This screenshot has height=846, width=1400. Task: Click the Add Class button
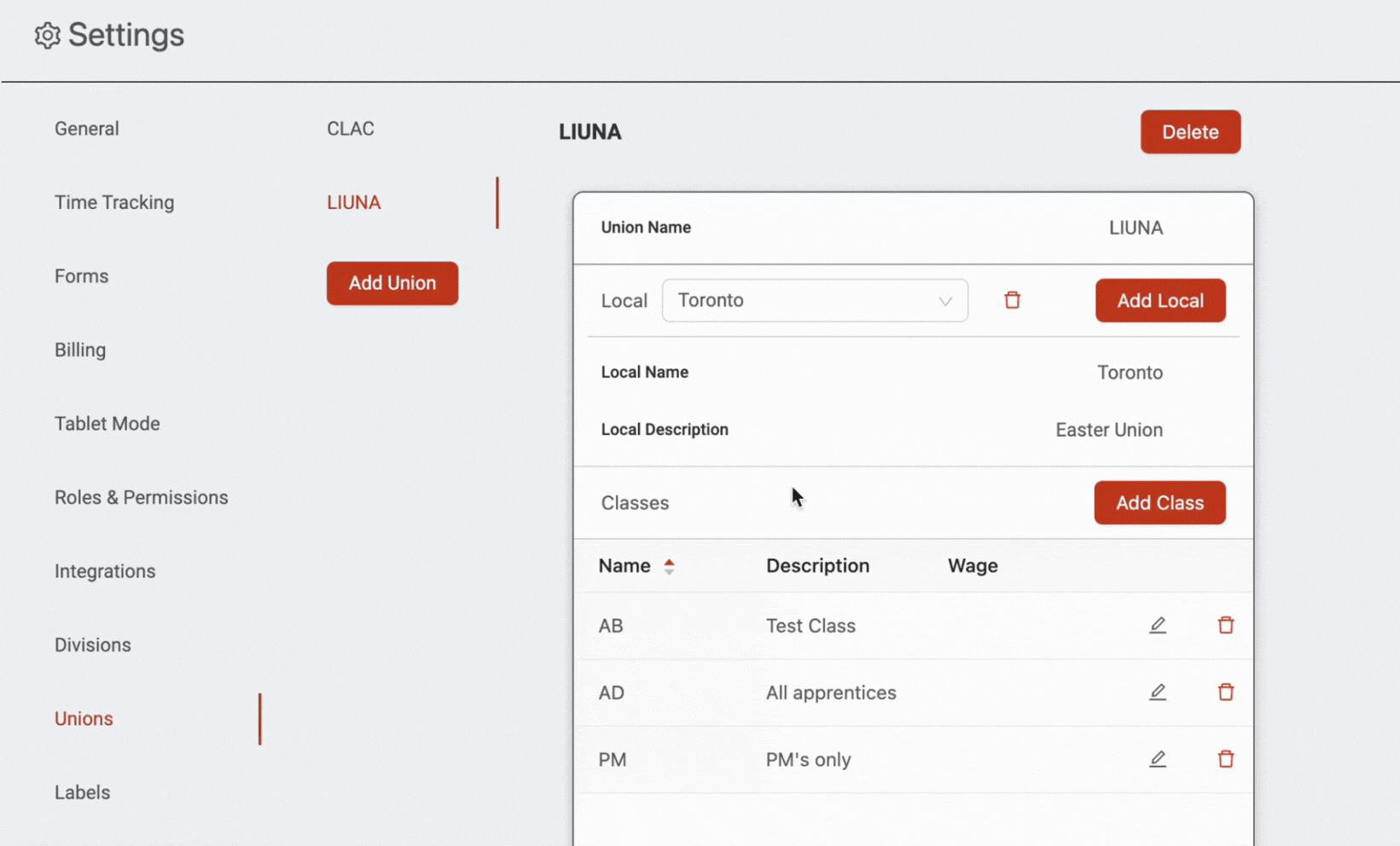(x=1159, y=502)
